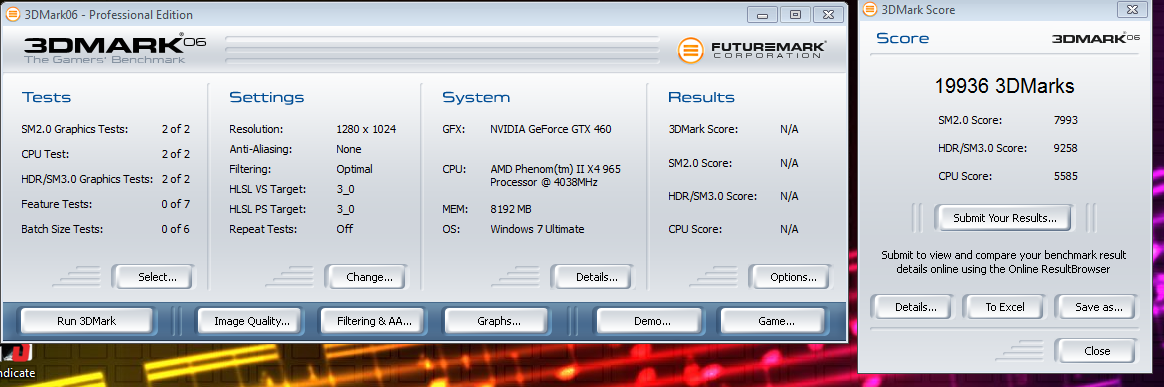The image size is (1164, 387).
Task: Click HDR/SM3.0 Graphics Tests label
Action: click(88, 179)
